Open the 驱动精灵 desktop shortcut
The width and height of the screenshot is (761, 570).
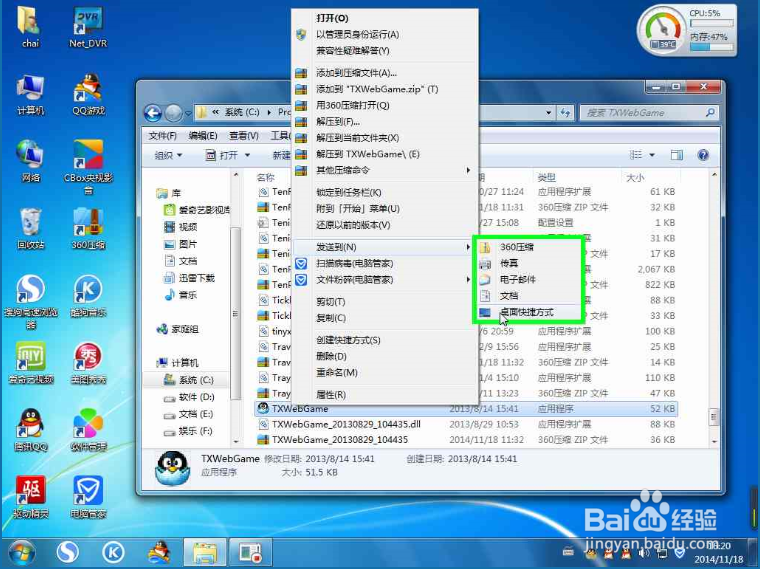pos(31,496)
